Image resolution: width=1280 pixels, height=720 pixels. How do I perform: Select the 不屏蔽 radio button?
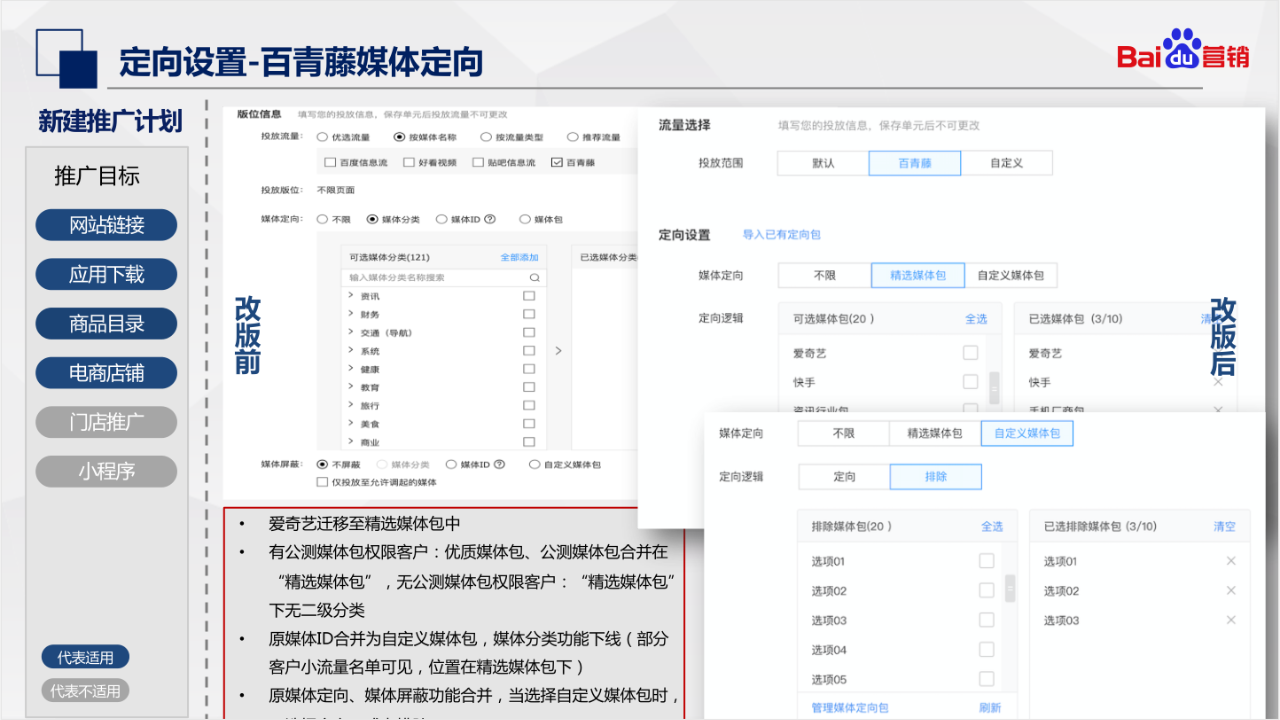pyautogui.click(x=322, y=464)
